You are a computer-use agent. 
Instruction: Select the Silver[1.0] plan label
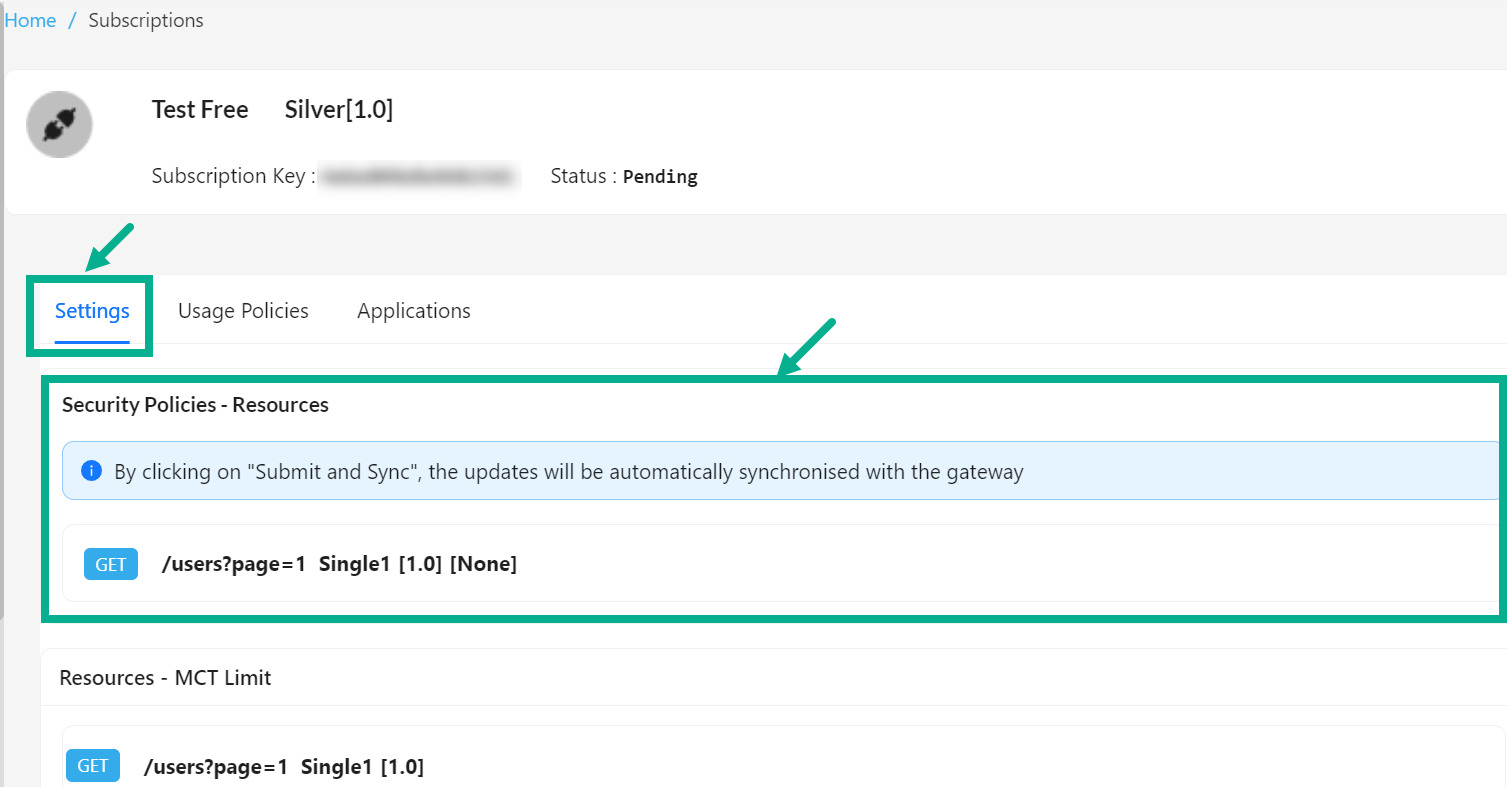(x=338, y=109)
